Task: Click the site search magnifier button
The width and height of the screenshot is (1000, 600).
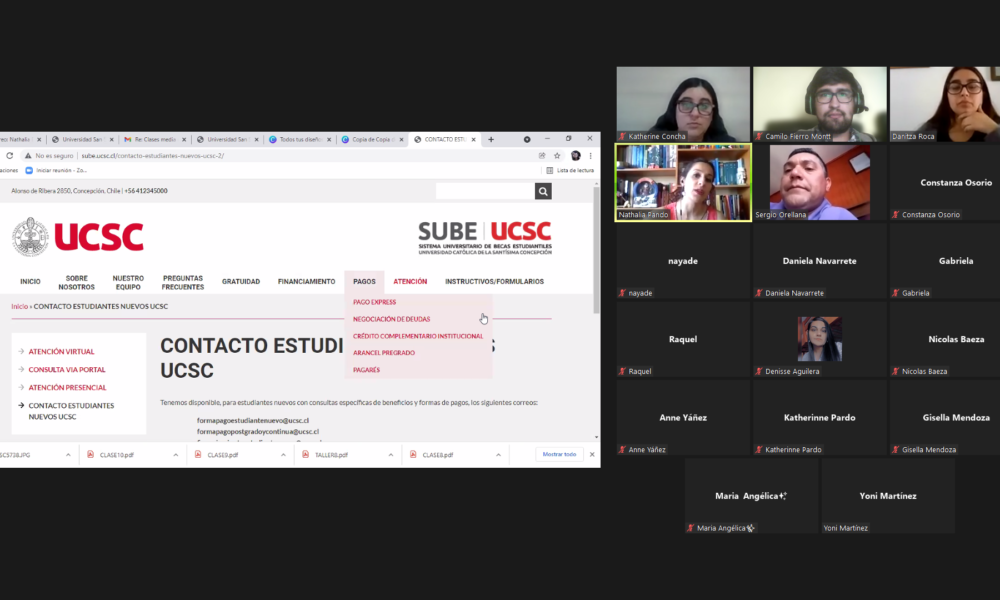Action: [543, 191]
